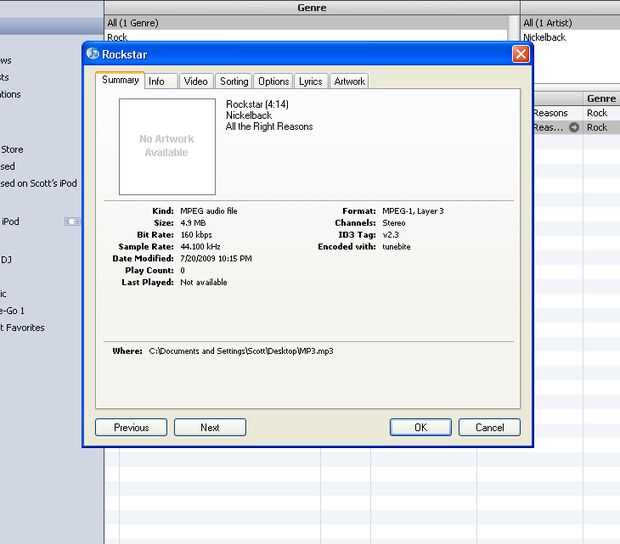Go to the Previous song
Screen dimensions: 620x544
tap(131, 427)
